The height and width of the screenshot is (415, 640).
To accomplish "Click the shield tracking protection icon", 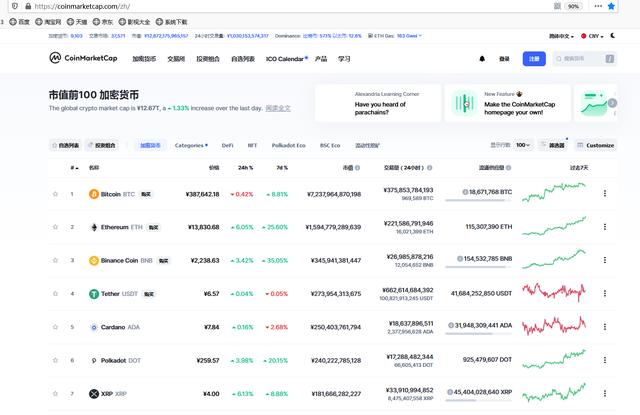I will (15, 6).
